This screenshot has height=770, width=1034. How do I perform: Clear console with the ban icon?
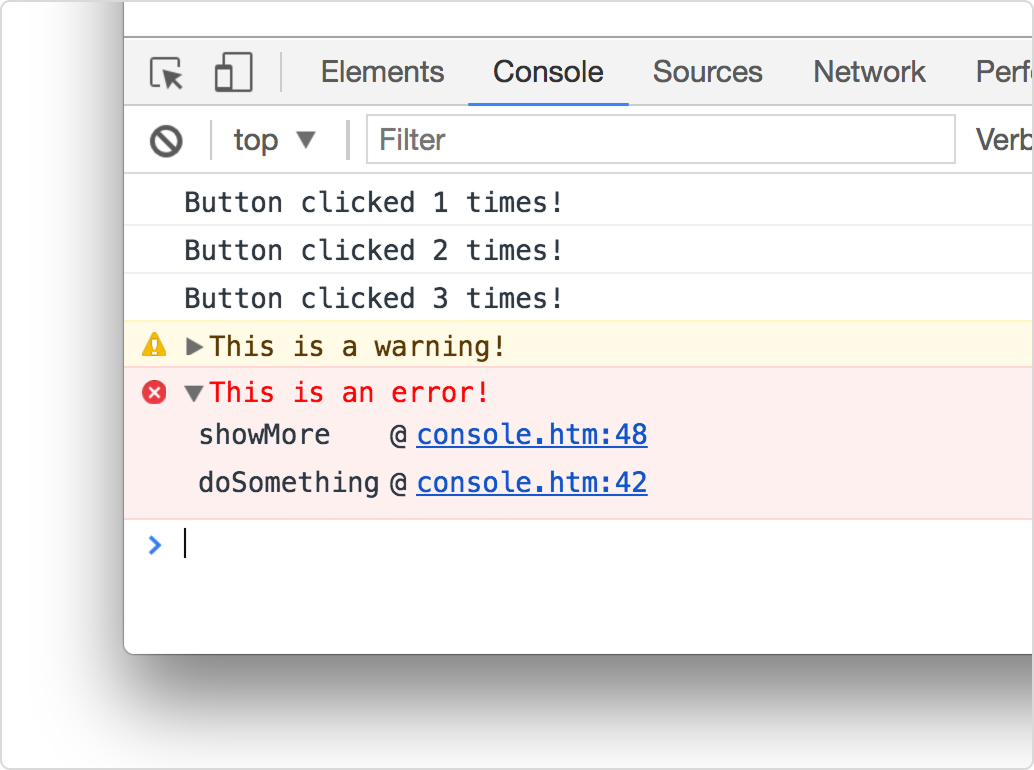[x=166, y=140]
